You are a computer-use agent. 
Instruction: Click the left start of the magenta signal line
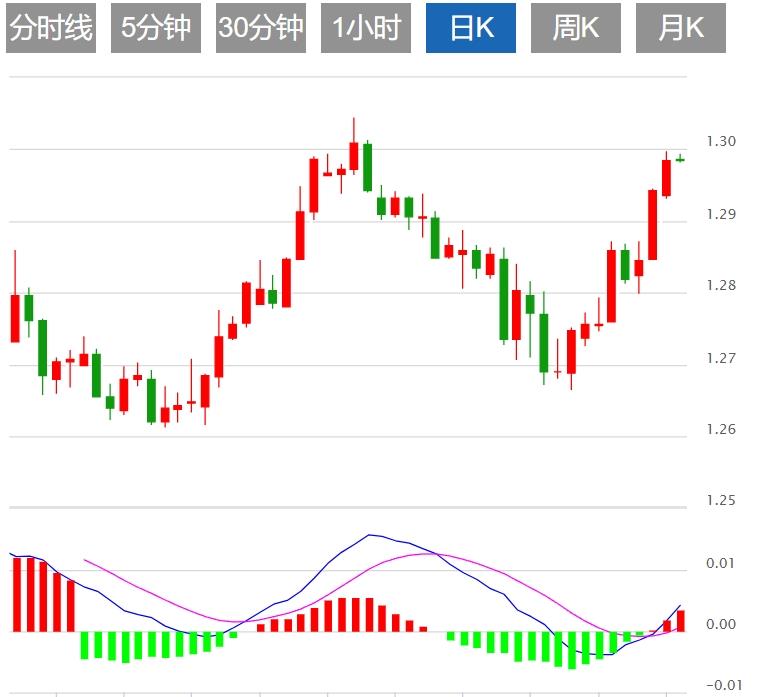point(85,560)
